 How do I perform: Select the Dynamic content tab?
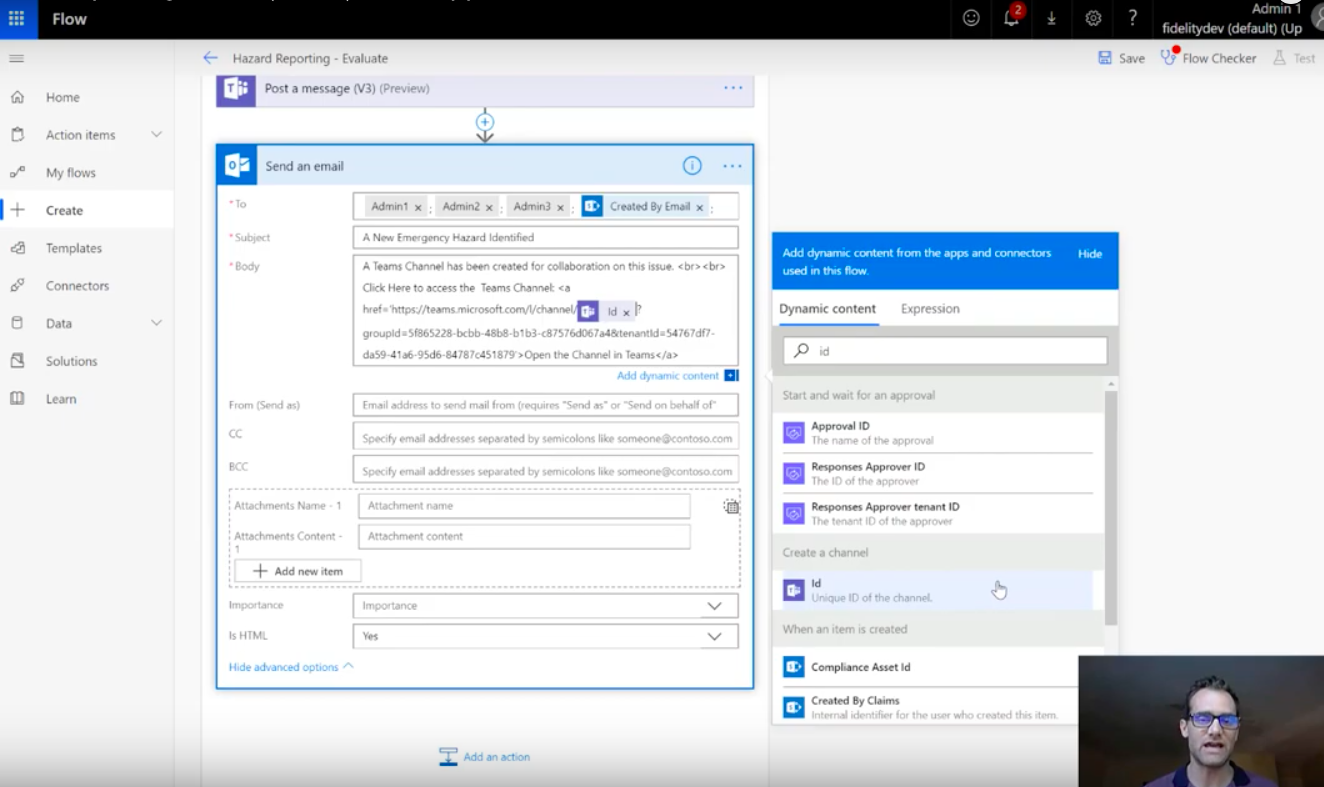pos(828,309)
